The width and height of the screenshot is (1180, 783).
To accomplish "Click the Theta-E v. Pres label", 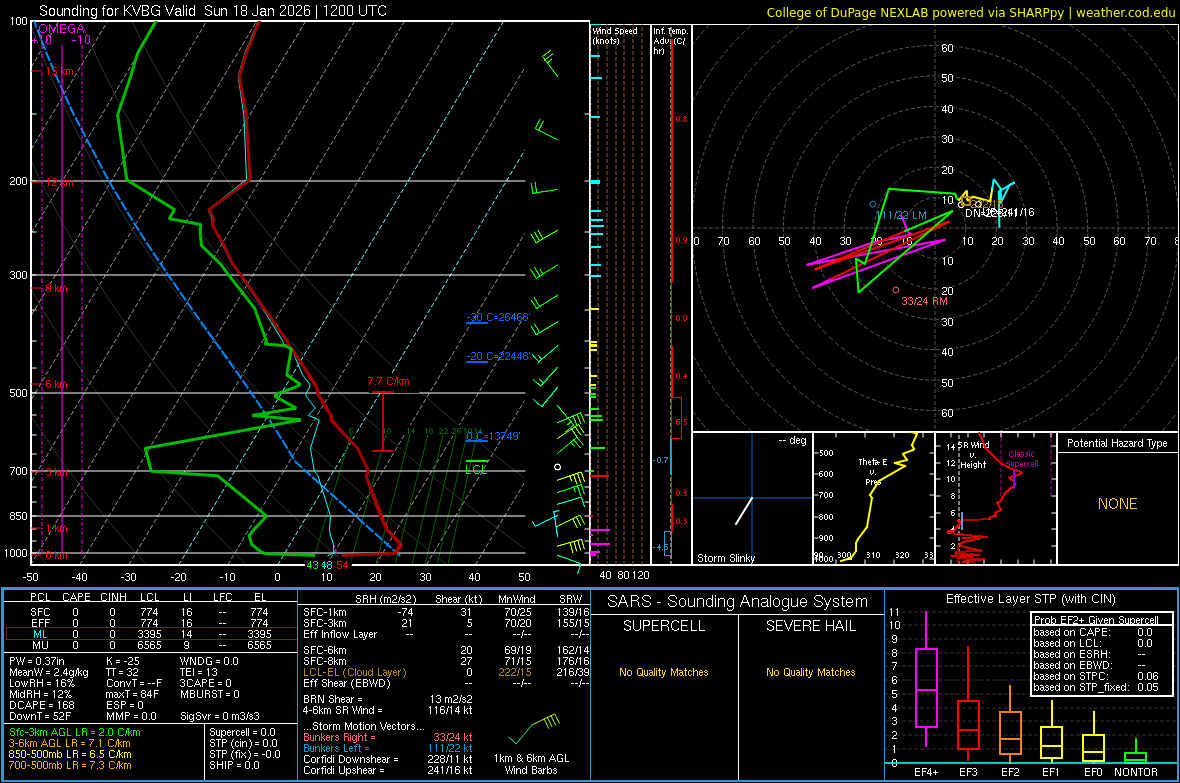I will pos(873,472).
